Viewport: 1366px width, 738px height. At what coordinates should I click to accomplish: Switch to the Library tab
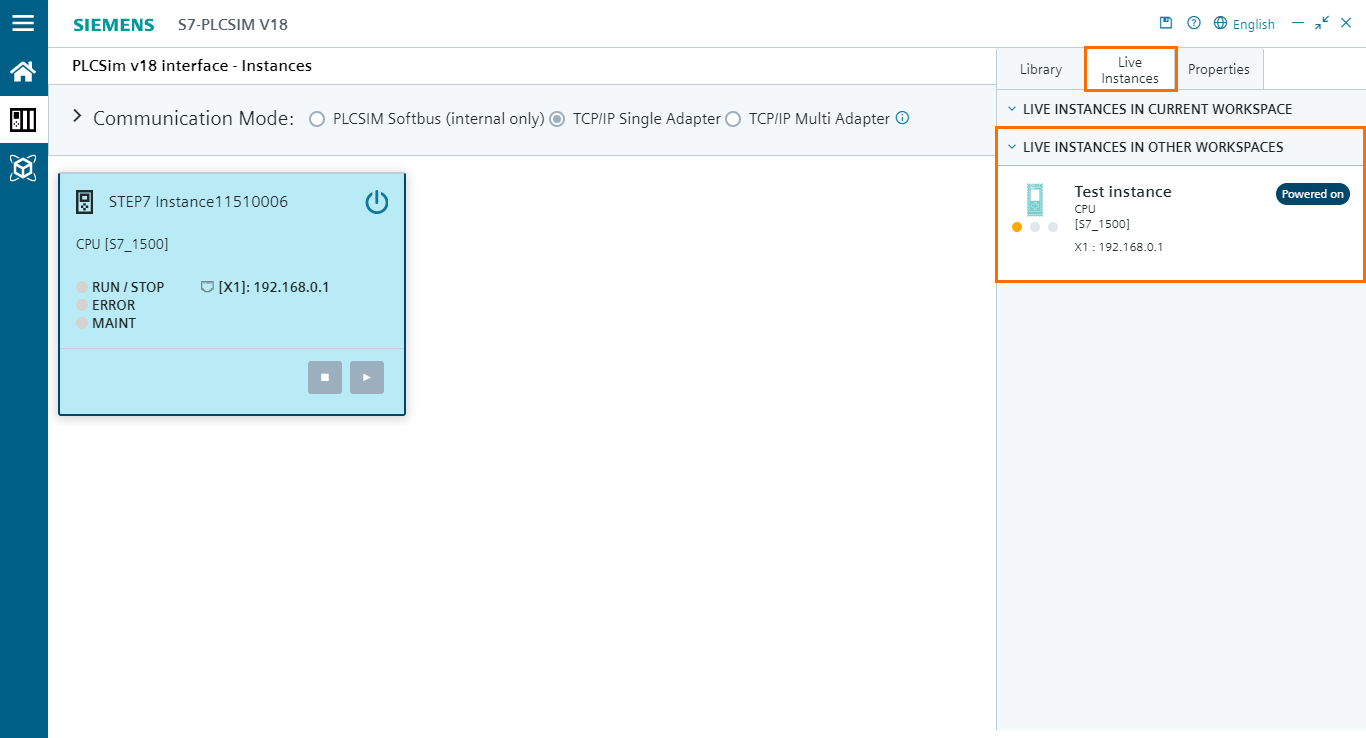click(x=1040, y=68)
